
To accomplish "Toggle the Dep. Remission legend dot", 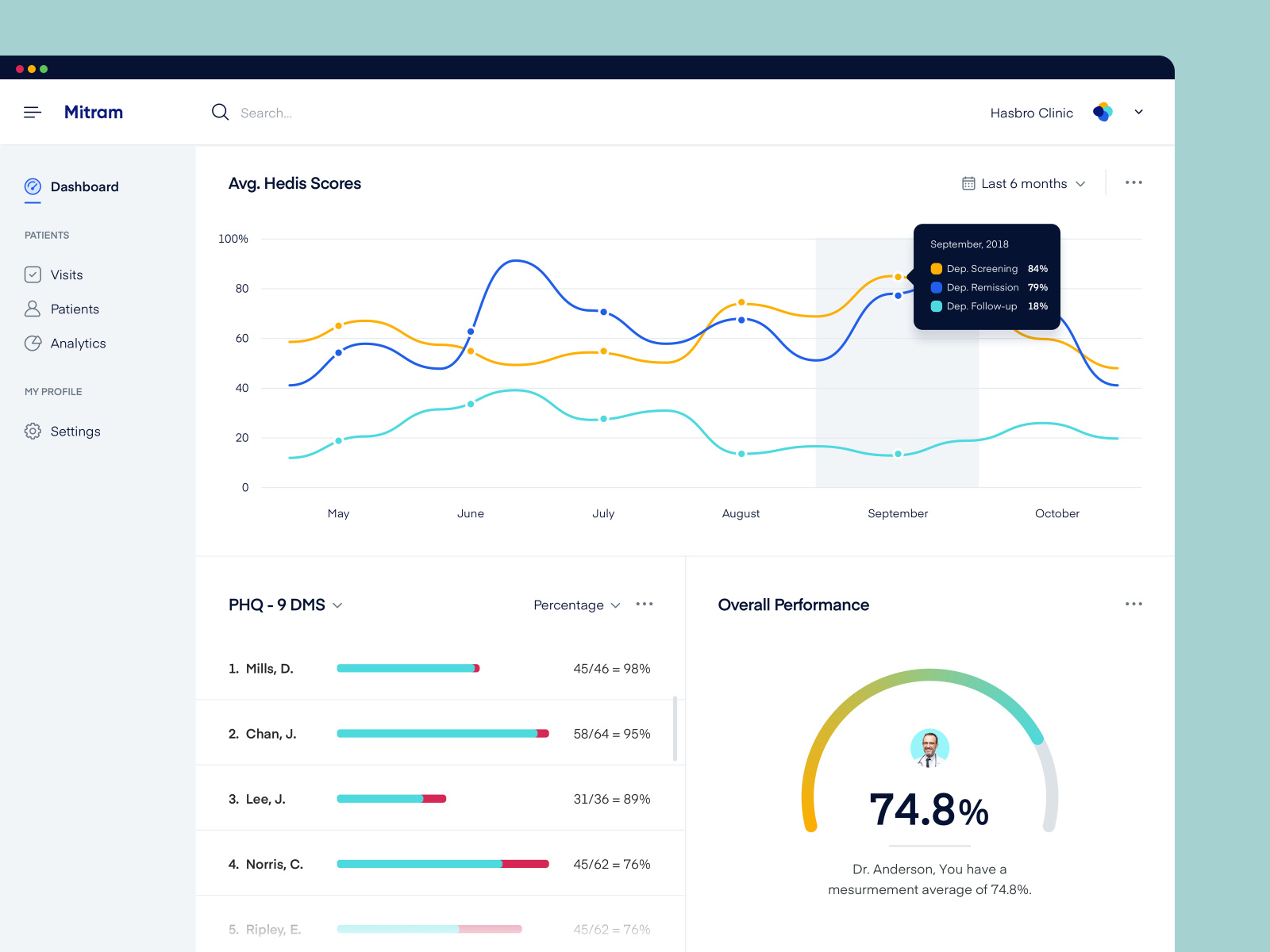I will pyautogui.click(x=936, y=287).
